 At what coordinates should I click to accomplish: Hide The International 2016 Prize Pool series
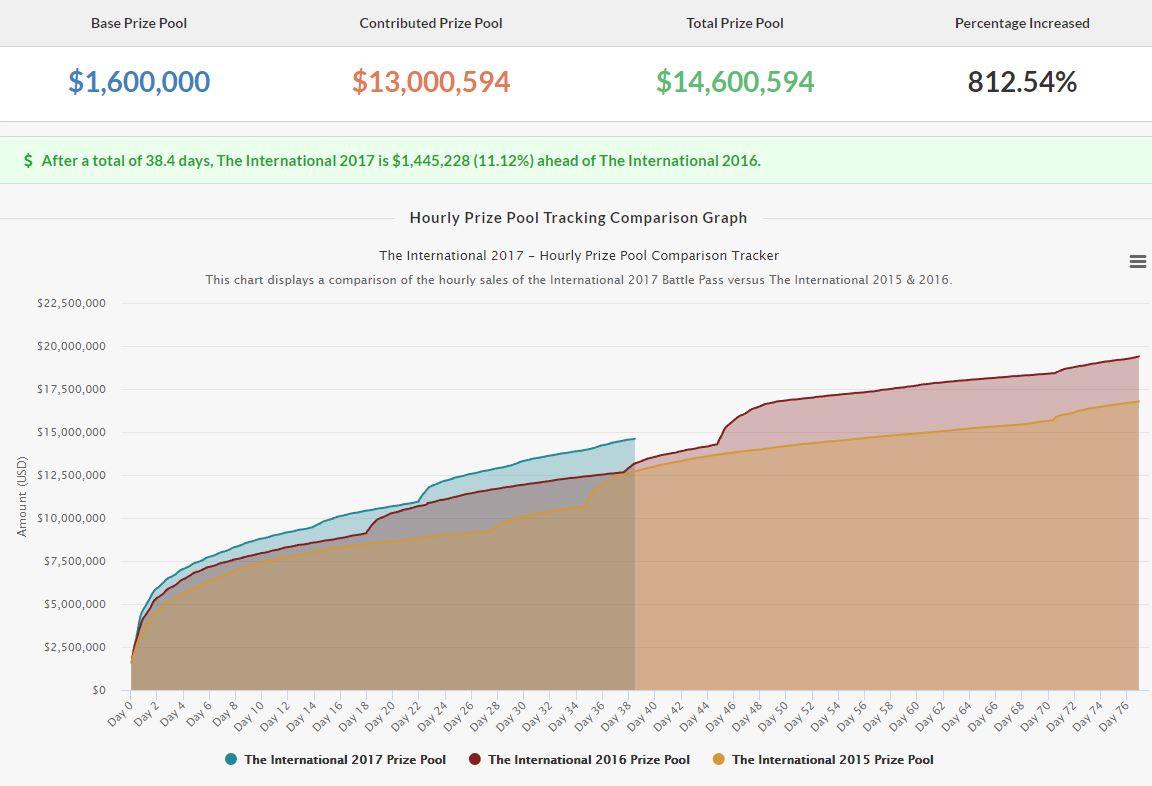pyautogui.click(x=588, y=760)
